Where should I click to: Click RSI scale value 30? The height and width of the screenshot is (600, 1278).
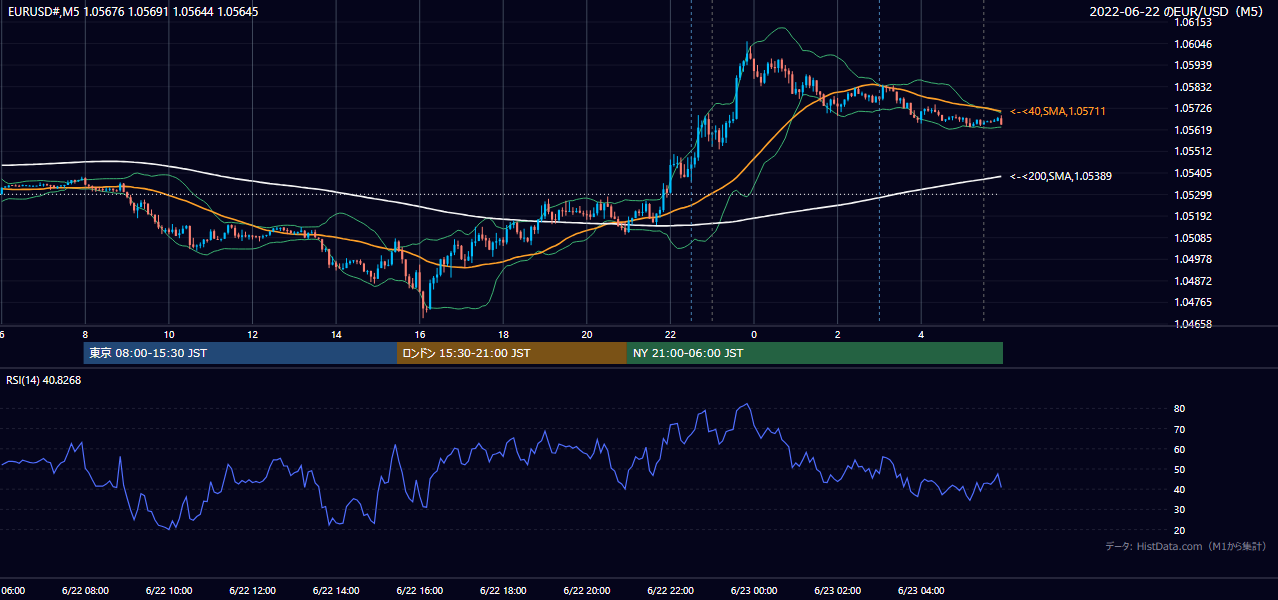tap(1180, 510)
